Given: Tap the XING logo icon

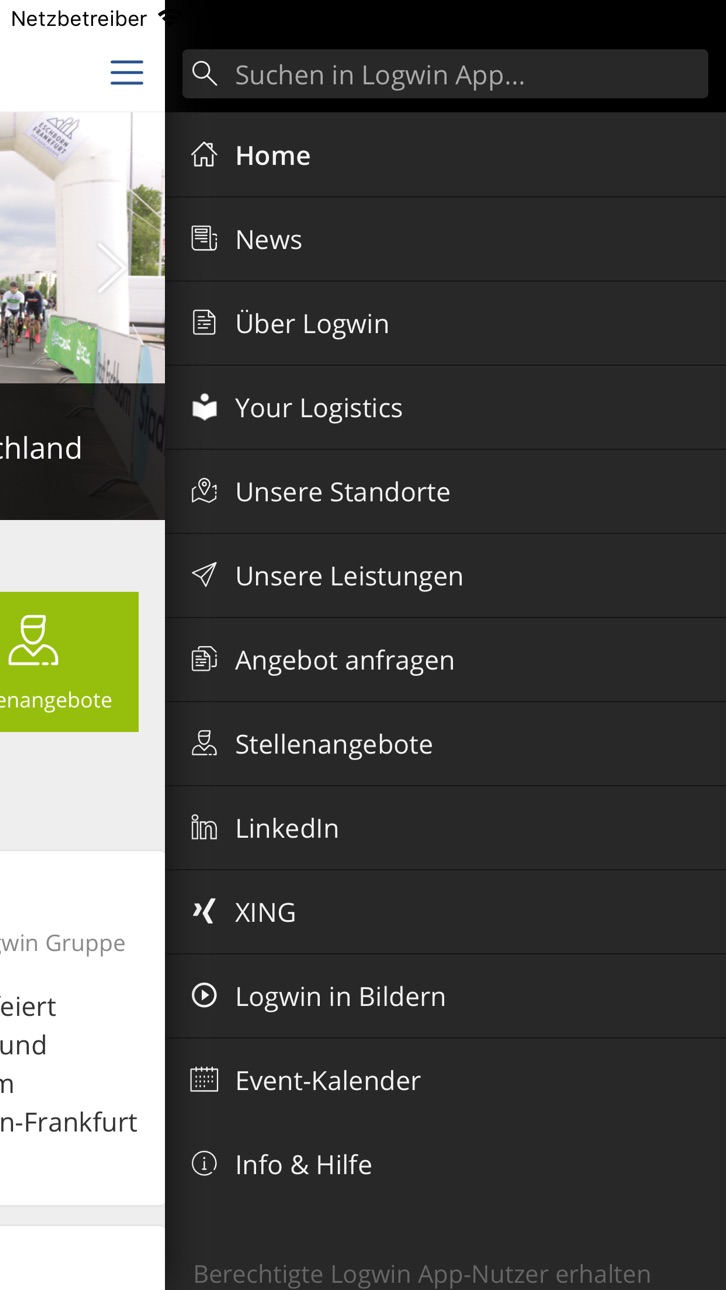Looking at the screenshot, I should click(204, 911).
